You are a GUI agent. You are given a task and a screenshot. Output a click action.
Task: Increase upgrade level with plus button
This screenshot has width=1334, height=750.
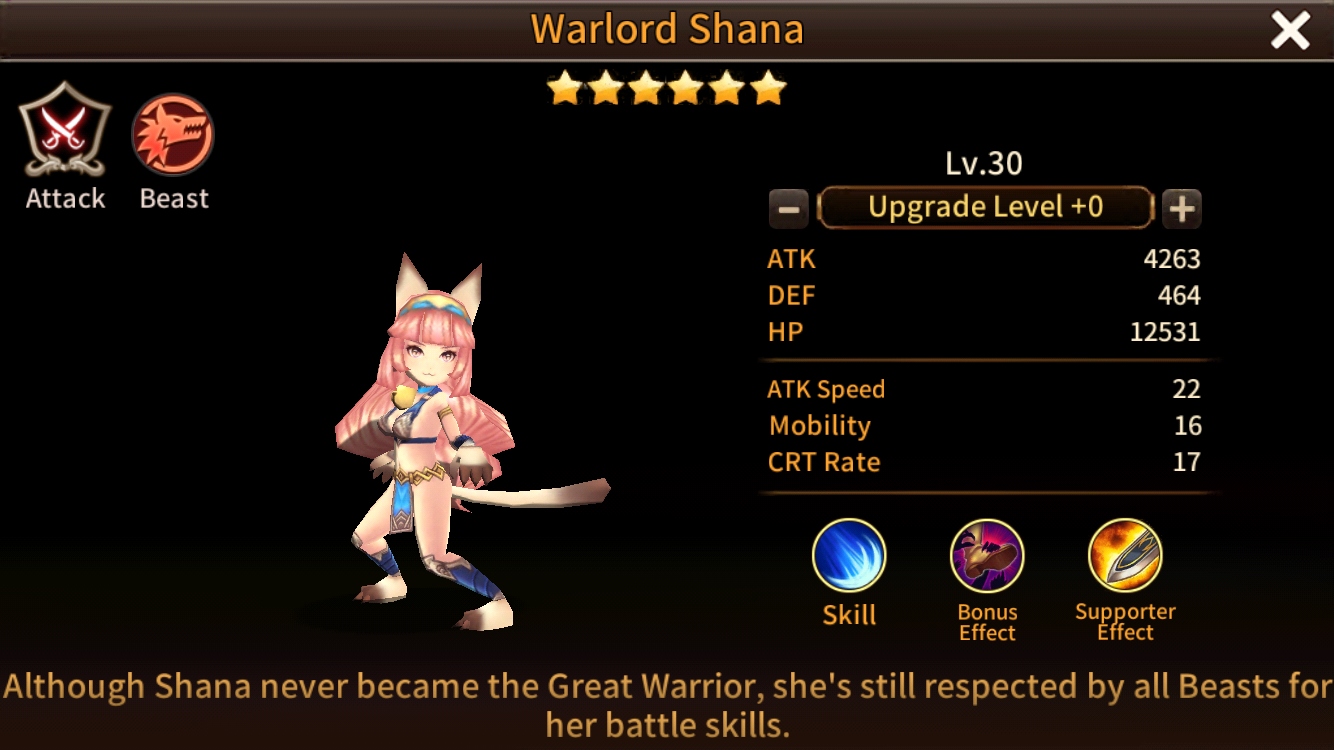tap(1182, 209)
